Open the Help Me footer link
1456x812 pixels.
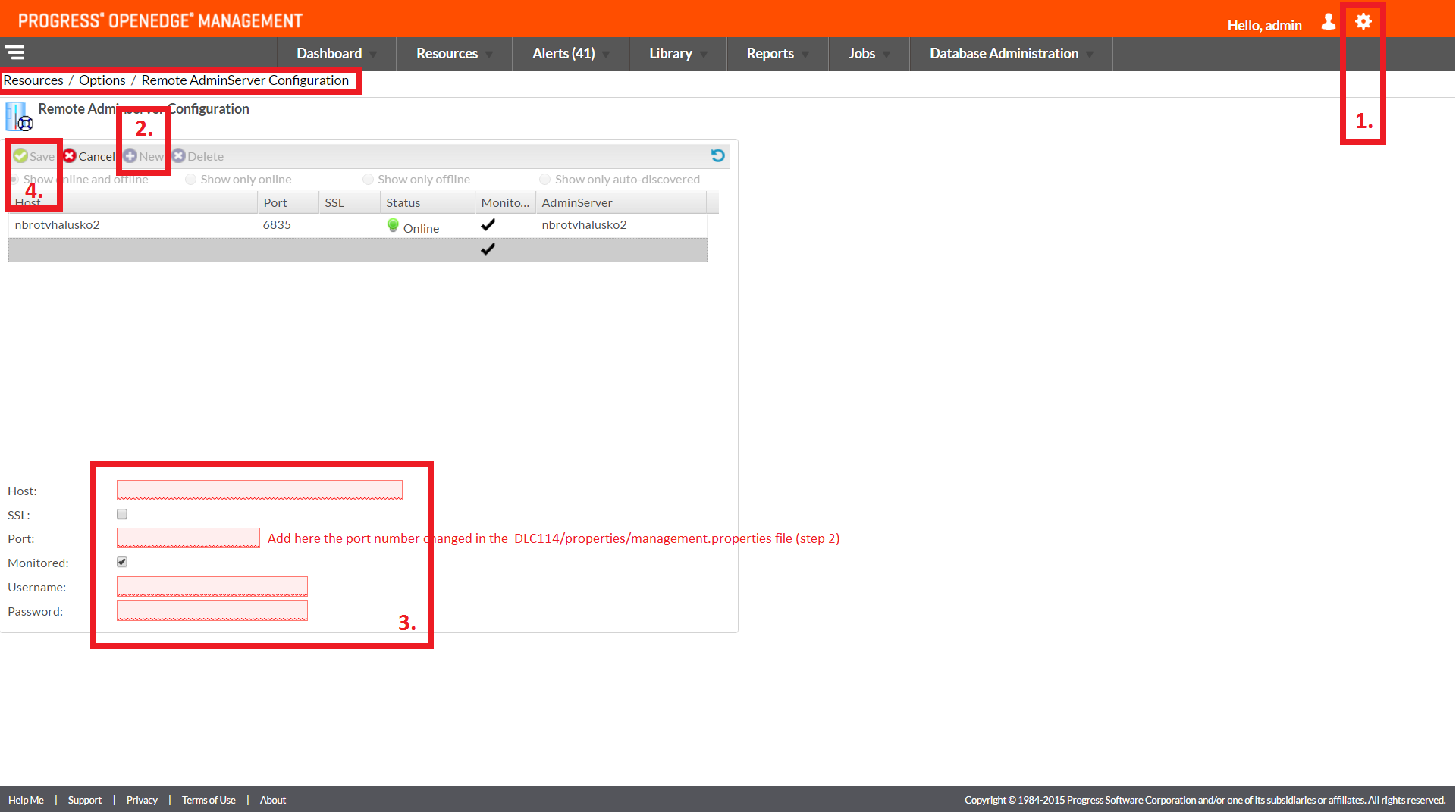26,800
